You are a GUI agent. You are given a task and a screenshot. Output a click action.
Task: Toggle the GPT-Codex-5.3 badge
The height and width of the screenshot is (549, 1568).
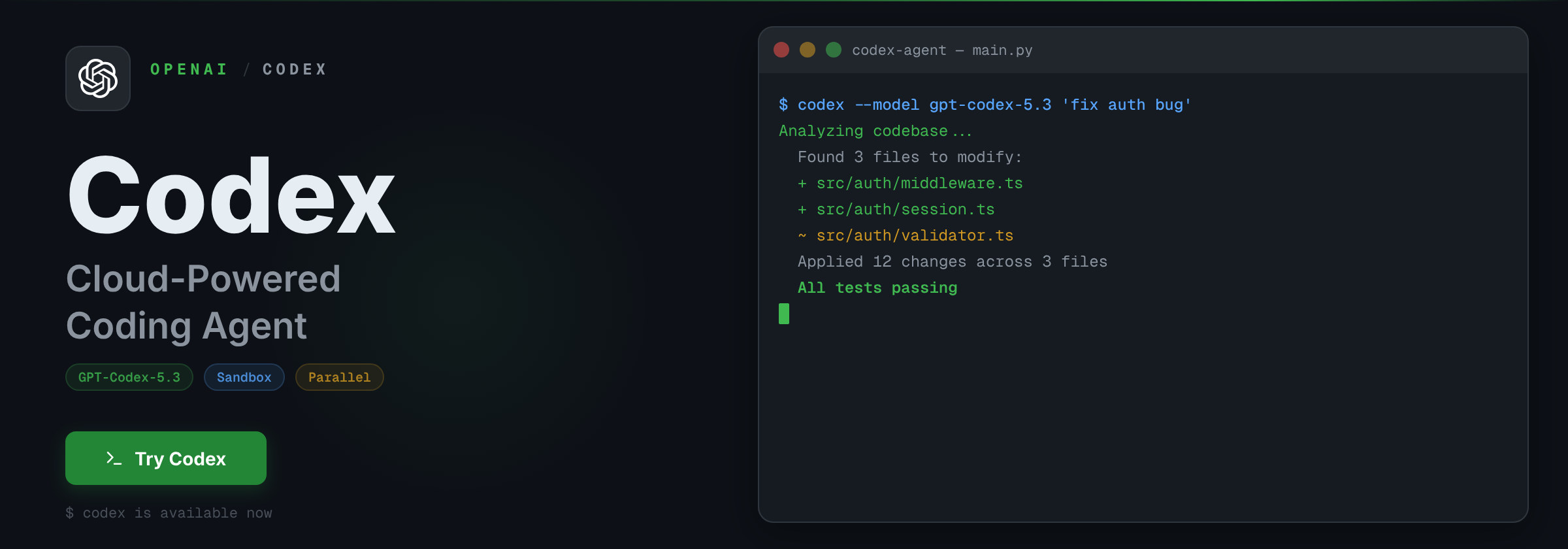click(129, 377)
